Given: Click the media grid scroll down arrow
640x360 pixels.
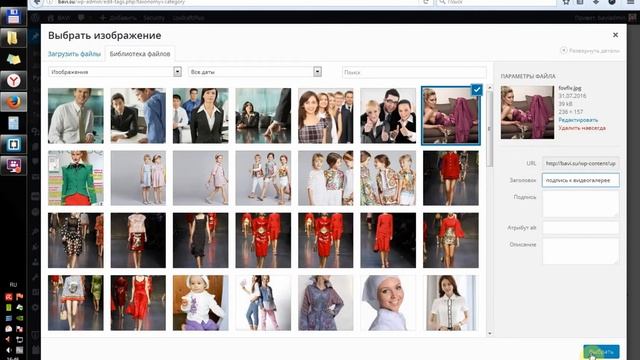Looking at the screenshot, I should [x=490, y=333].
